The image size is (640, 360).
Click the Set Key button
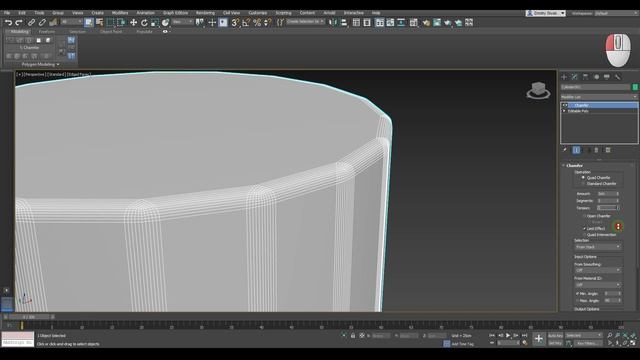pyautogui.click(x=555, y=343)
